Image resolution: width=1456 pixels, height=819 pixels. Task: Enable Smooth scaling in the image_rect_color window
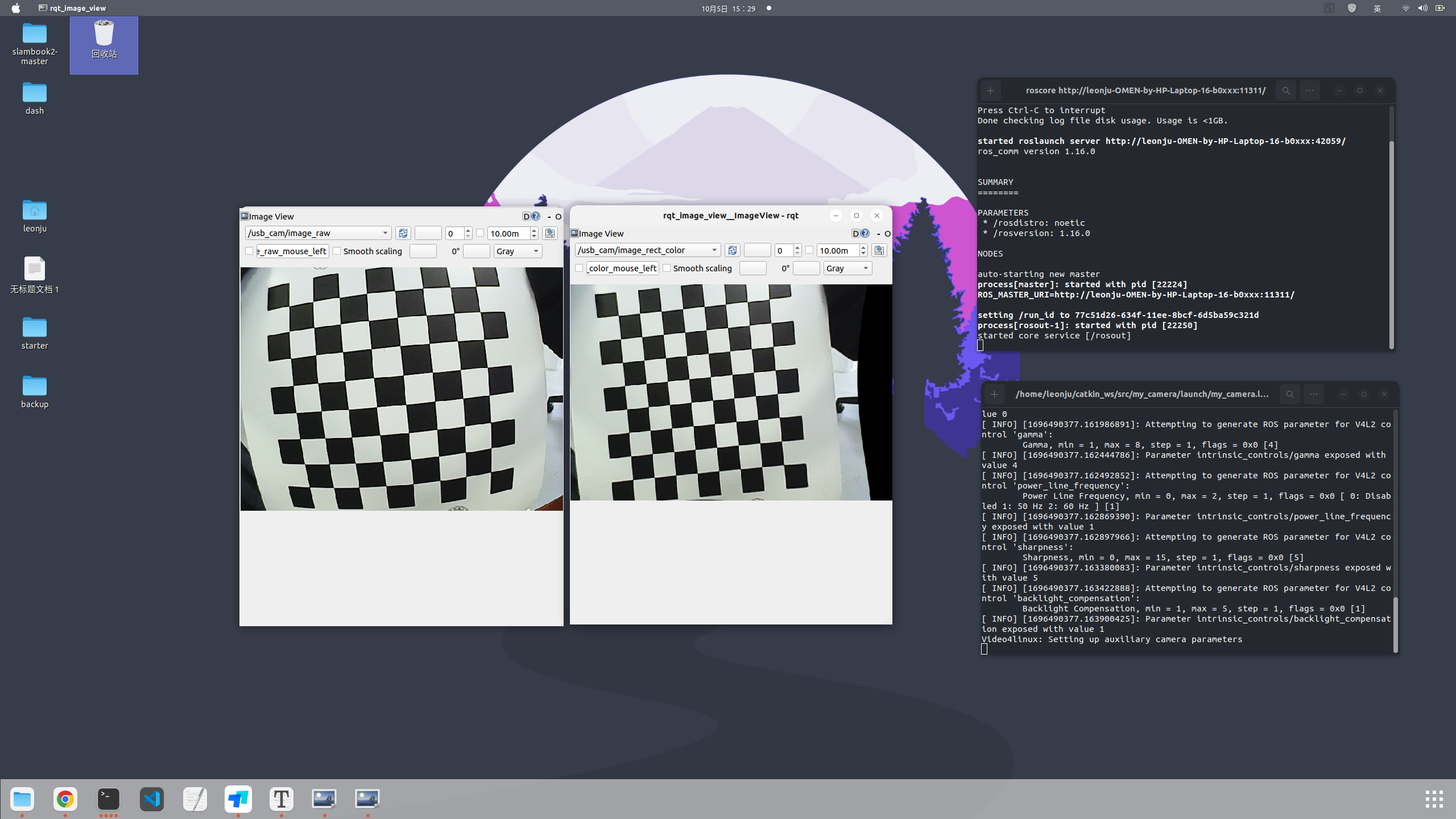click(667, 268)
